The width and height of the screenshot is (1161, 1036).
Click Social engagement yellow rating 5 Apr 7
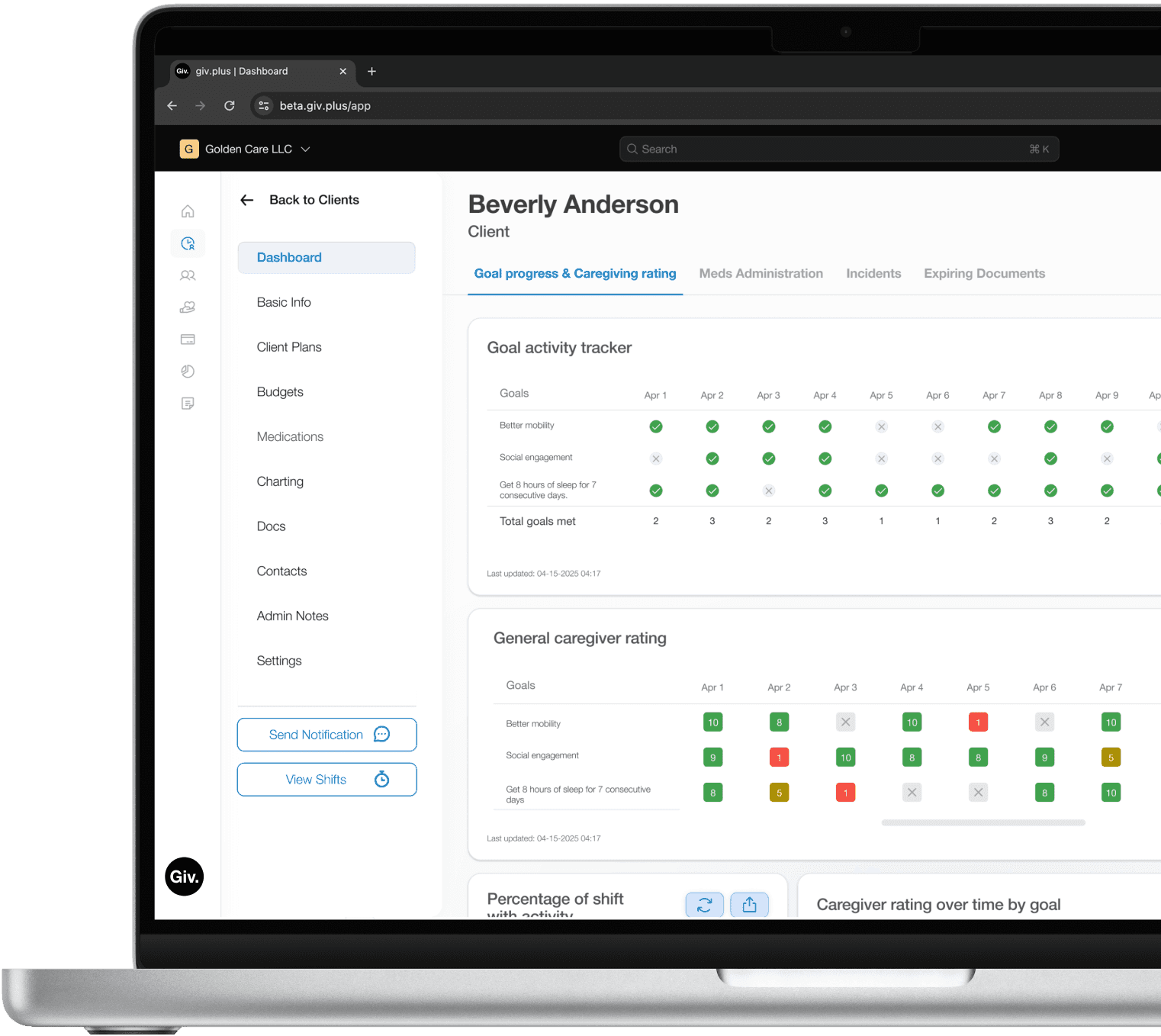(x=1111, y=758)
